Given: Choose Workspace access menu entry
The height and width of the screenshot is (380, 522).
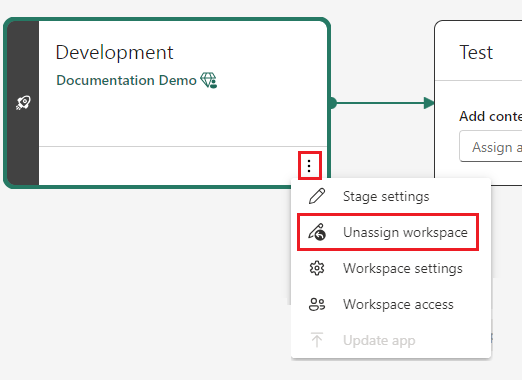Looking at the screenshot, I should point(391,304).
